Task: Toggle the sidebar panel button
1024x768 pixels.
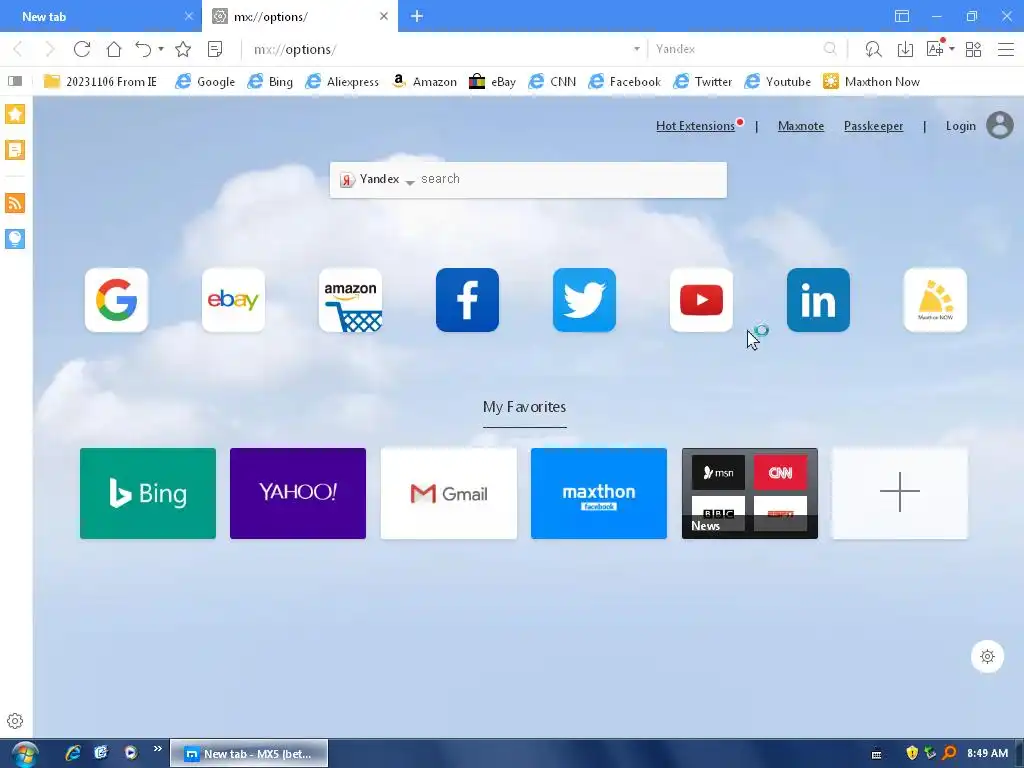Action: (15, 81)
